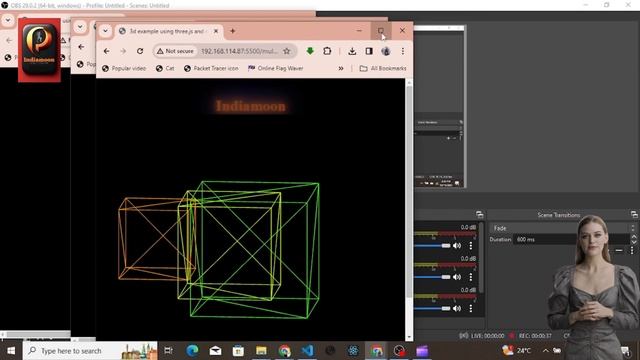Mute the first audio mixer channel
Viewport: 640px width, 360px height.
point(457,246)
